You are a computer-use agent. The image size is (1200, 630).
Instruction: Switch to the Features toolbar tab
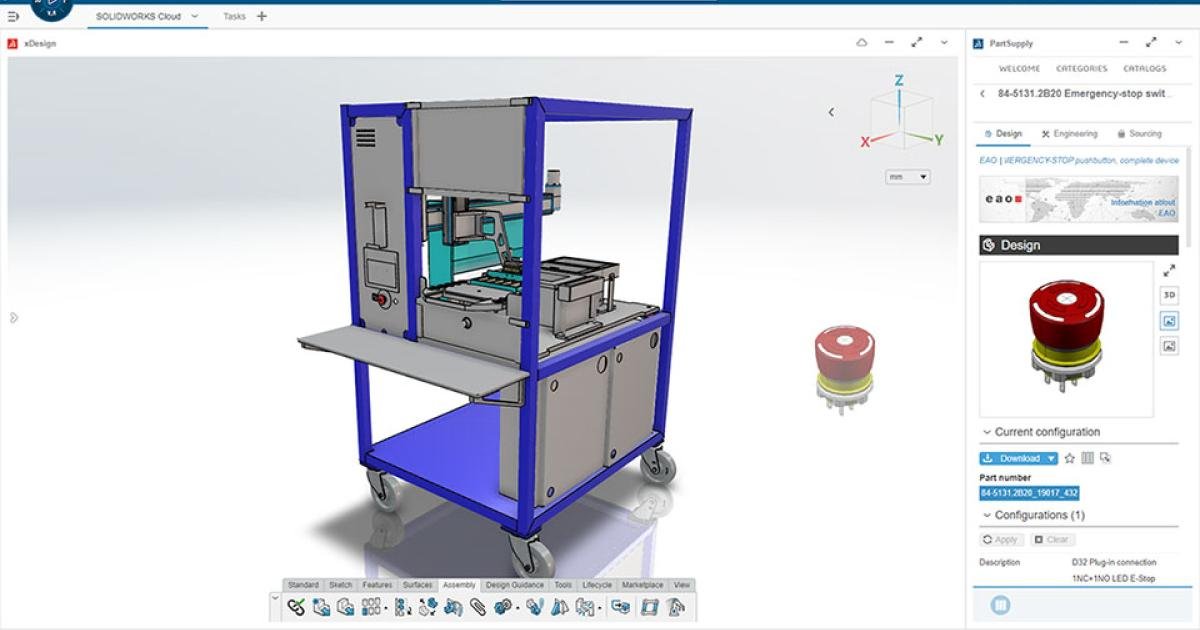377,585
